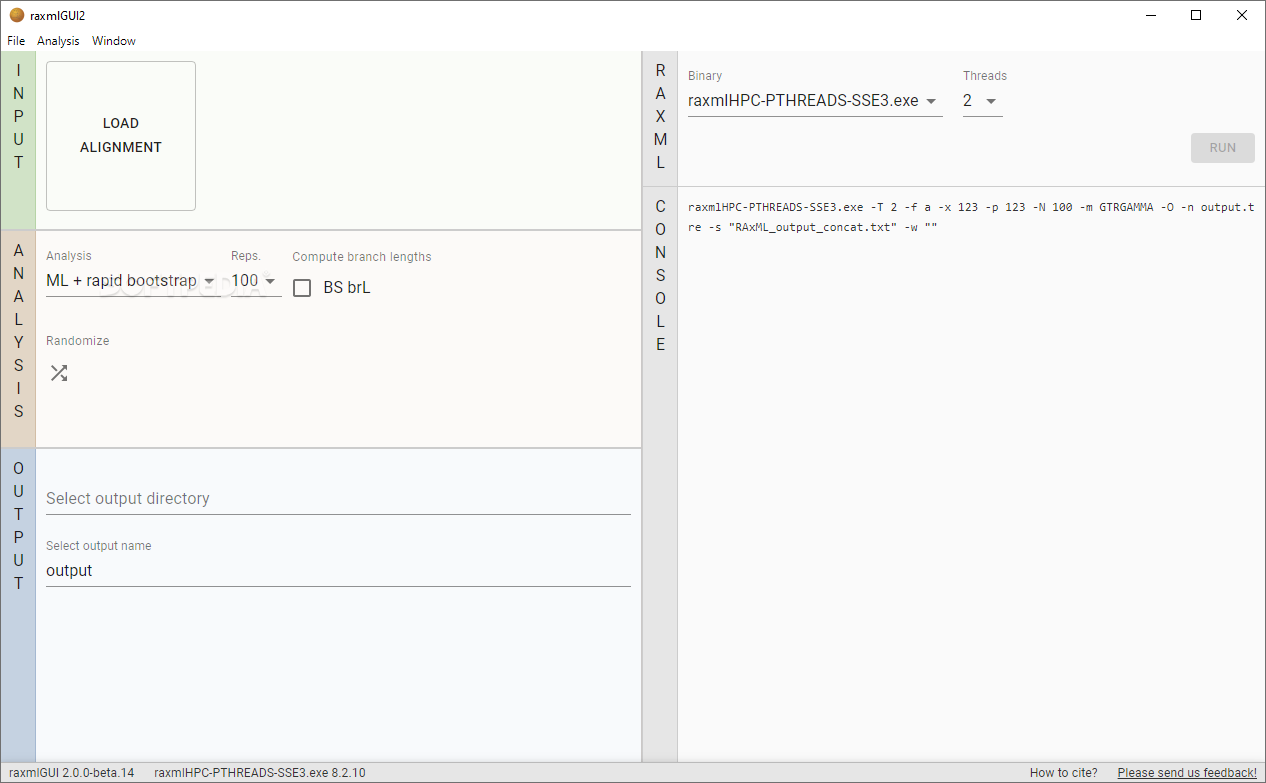Click the Randomize label
The width and height of the screenshot is (1266, 783).
point(78,341)
